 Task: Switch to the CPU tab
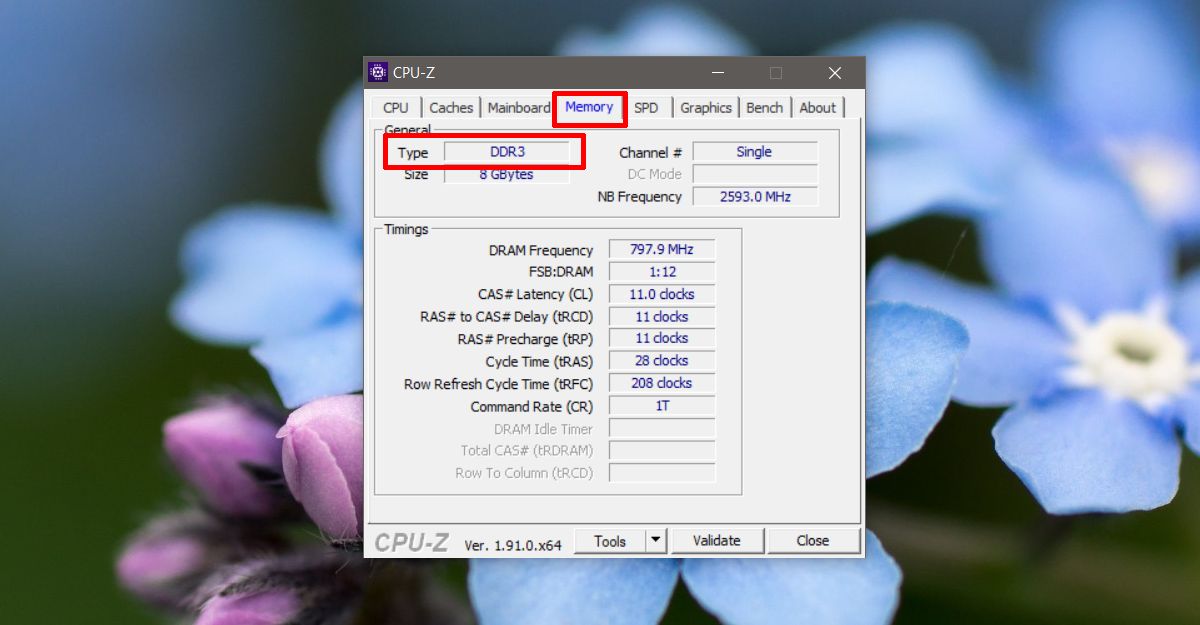click(396, 108)
